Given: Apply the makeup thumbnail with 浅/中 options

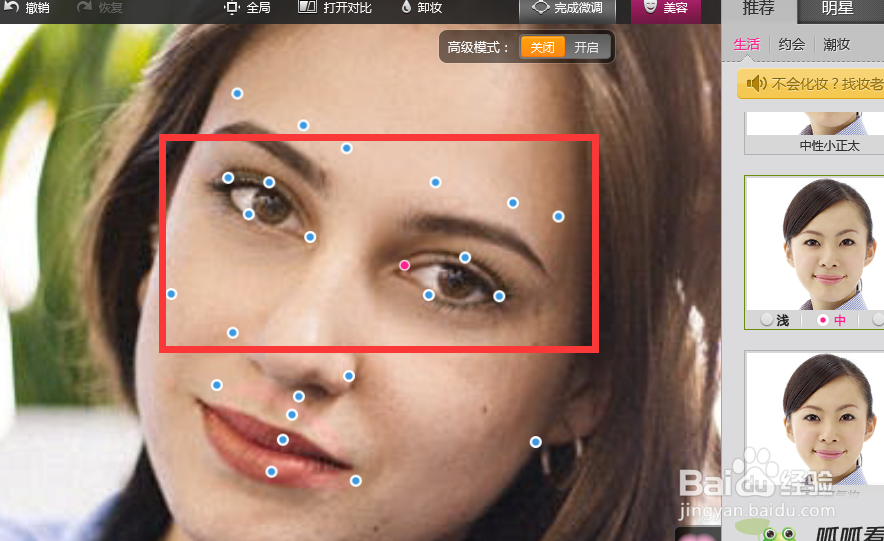Looking at the screenshot, I should (815, 243).
